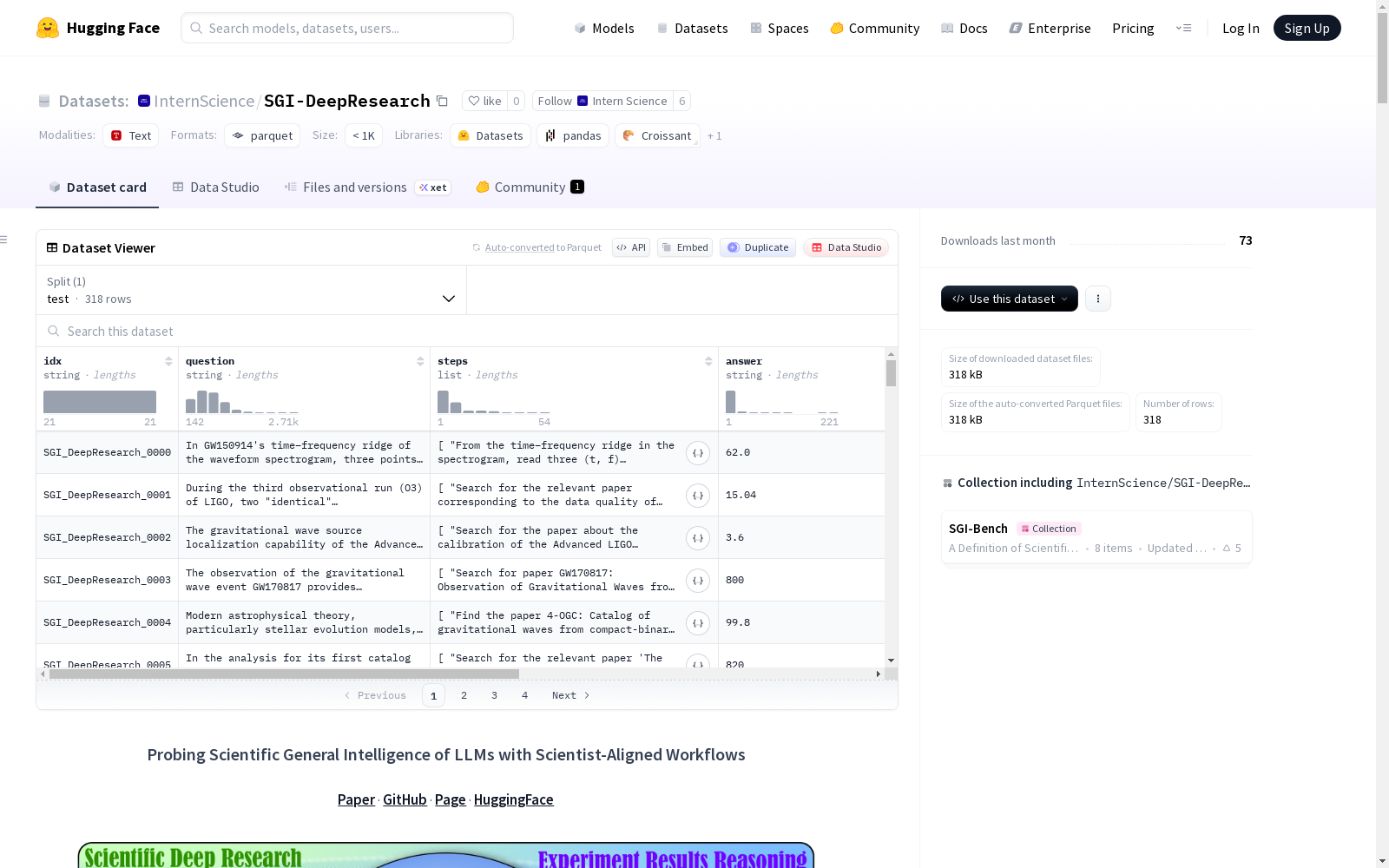The image size is (1389, 868).
Task: Sort by the steps column
Action: [x=708, y=361]
